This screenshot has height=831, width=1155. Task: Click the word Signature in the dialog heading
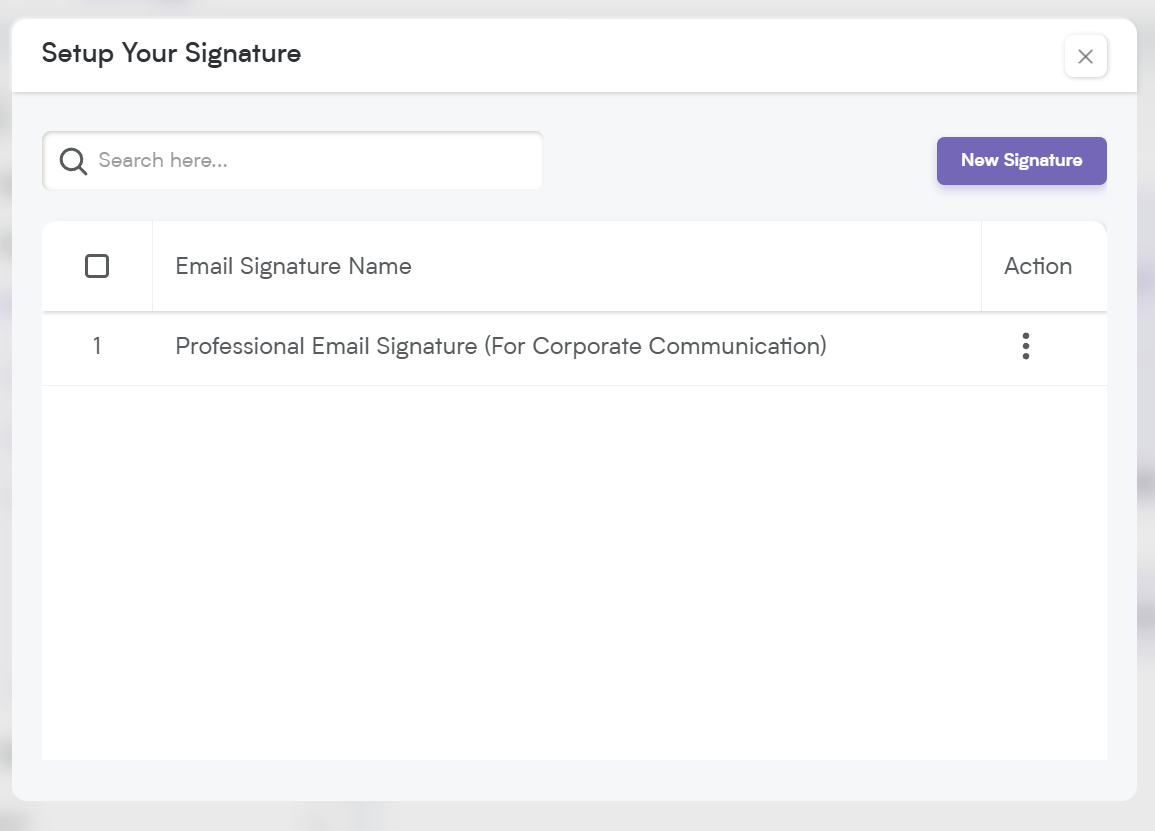tap(242, 55)
